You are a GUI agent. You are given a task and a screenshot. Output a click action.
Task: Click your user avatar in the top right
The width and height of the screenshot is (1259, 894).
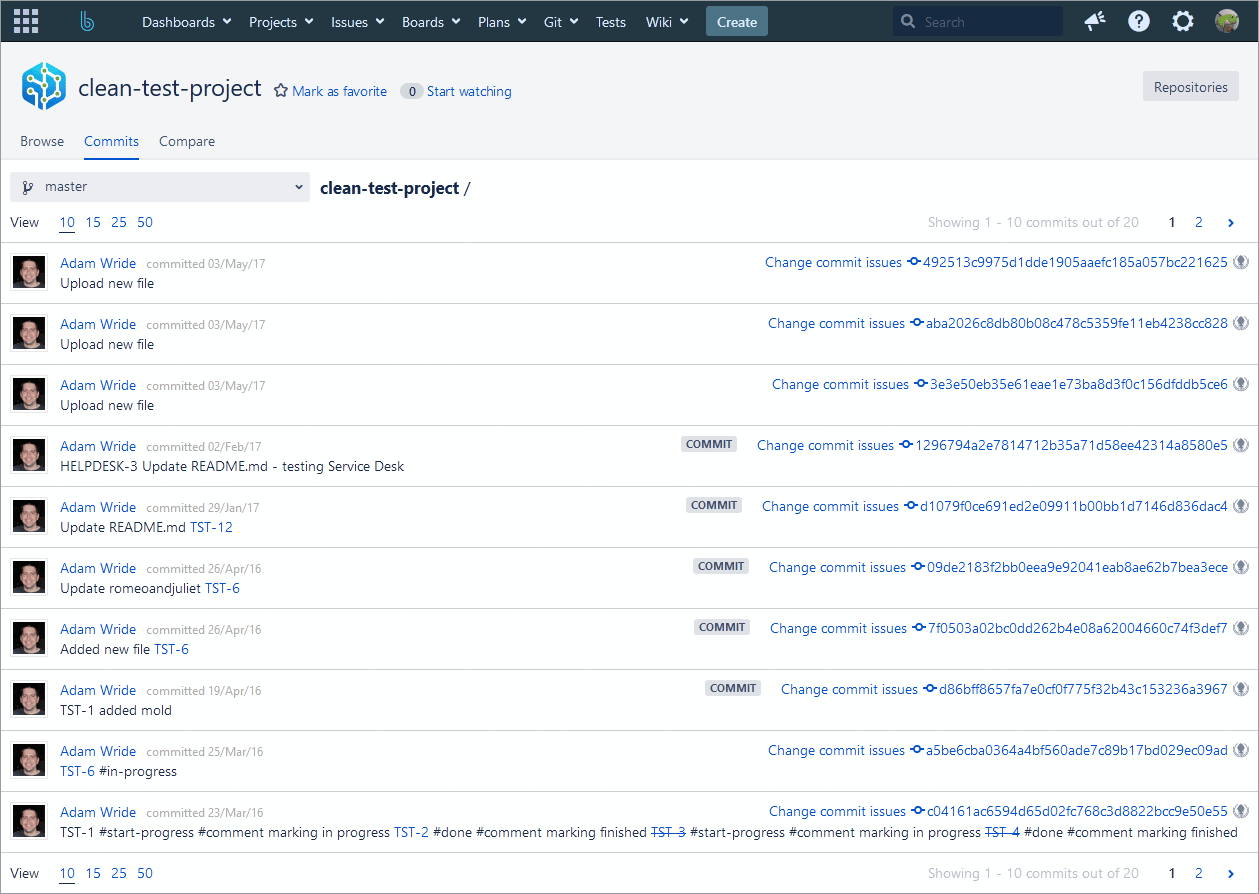pyautogui.click(x=1227, y=20)
